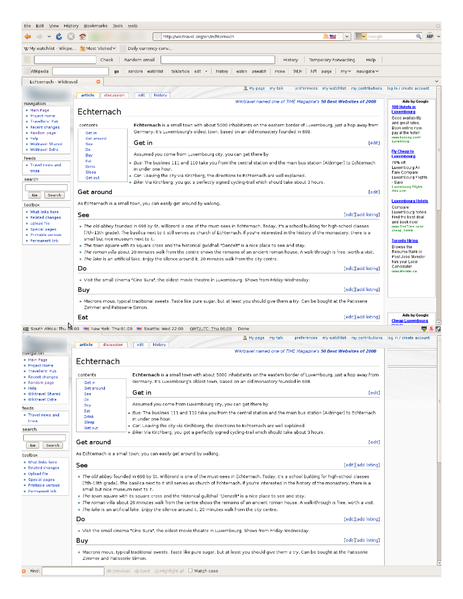Open the log in / create account link in top view

pos(408,88)
